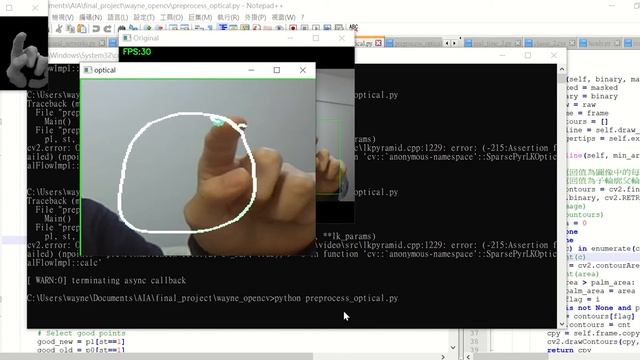640x360 pixels.
Task: Open the 設定(T) settings menu
Action: (144, 17)
